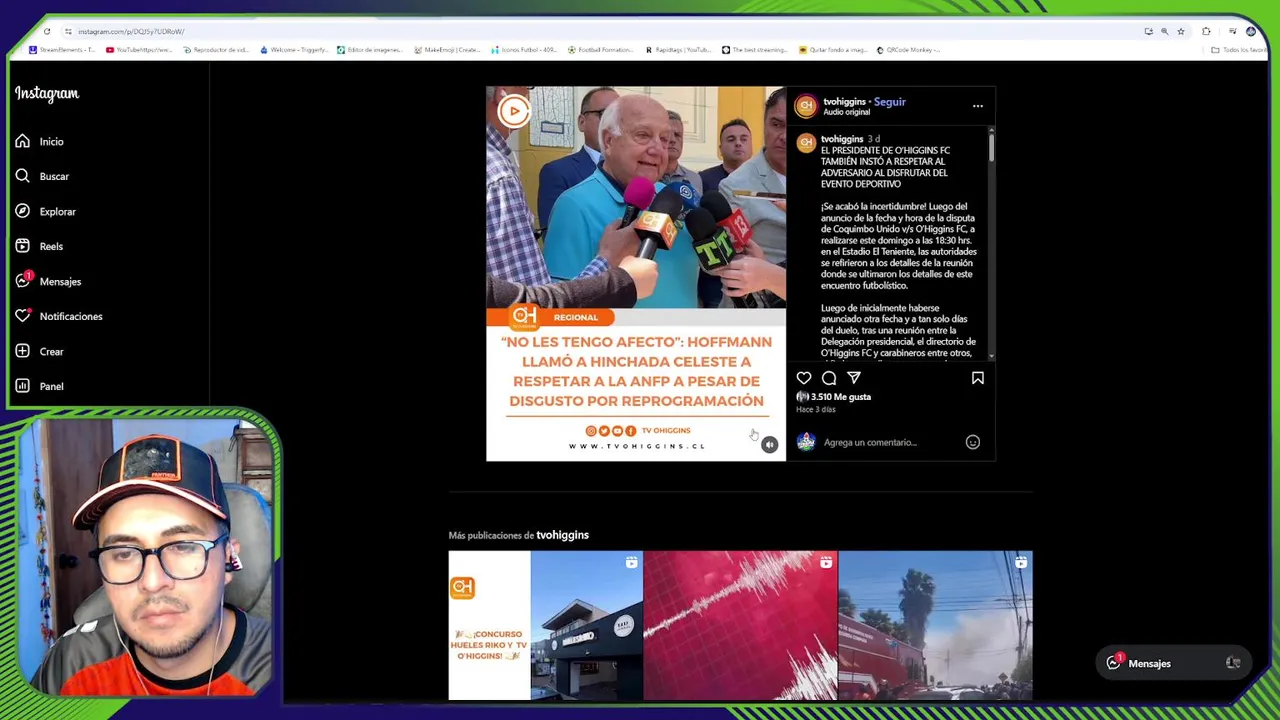The image size is (1280, 720).
Task: Click the tvohiggins avatar beside the caption
Action: point(806,143)
